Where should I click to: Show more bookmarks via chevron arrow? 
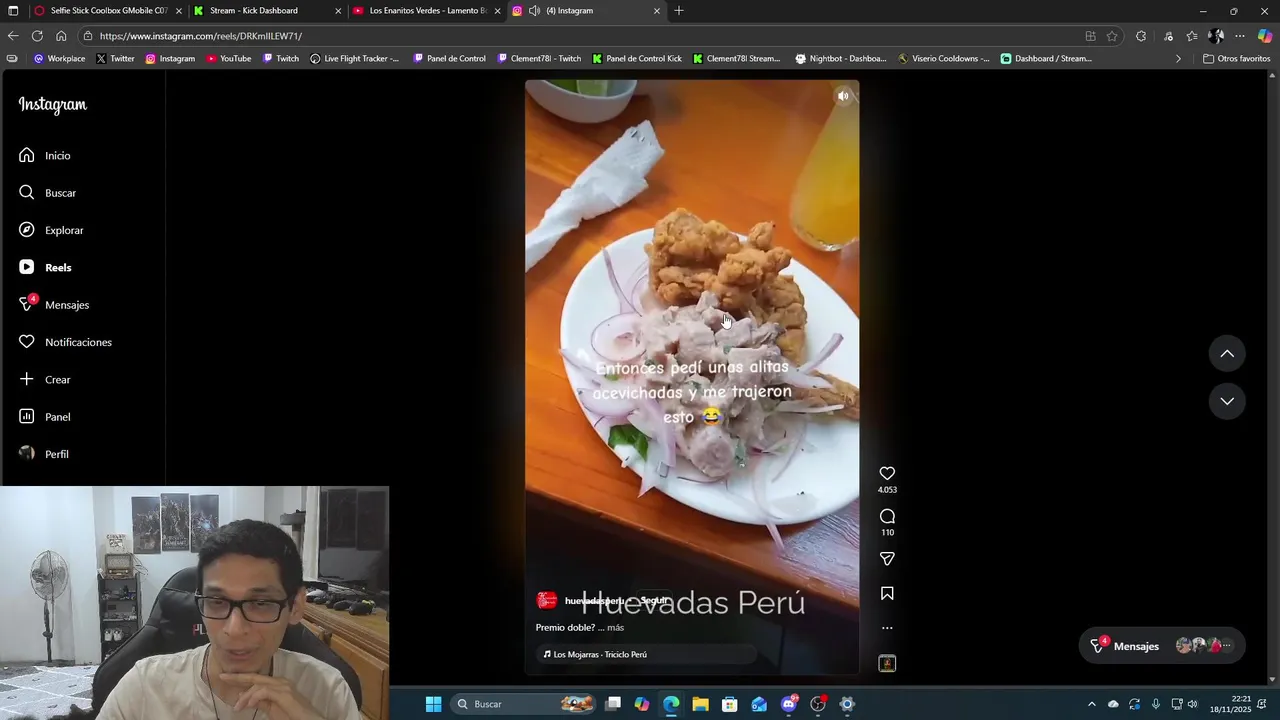coord(1178,59)
